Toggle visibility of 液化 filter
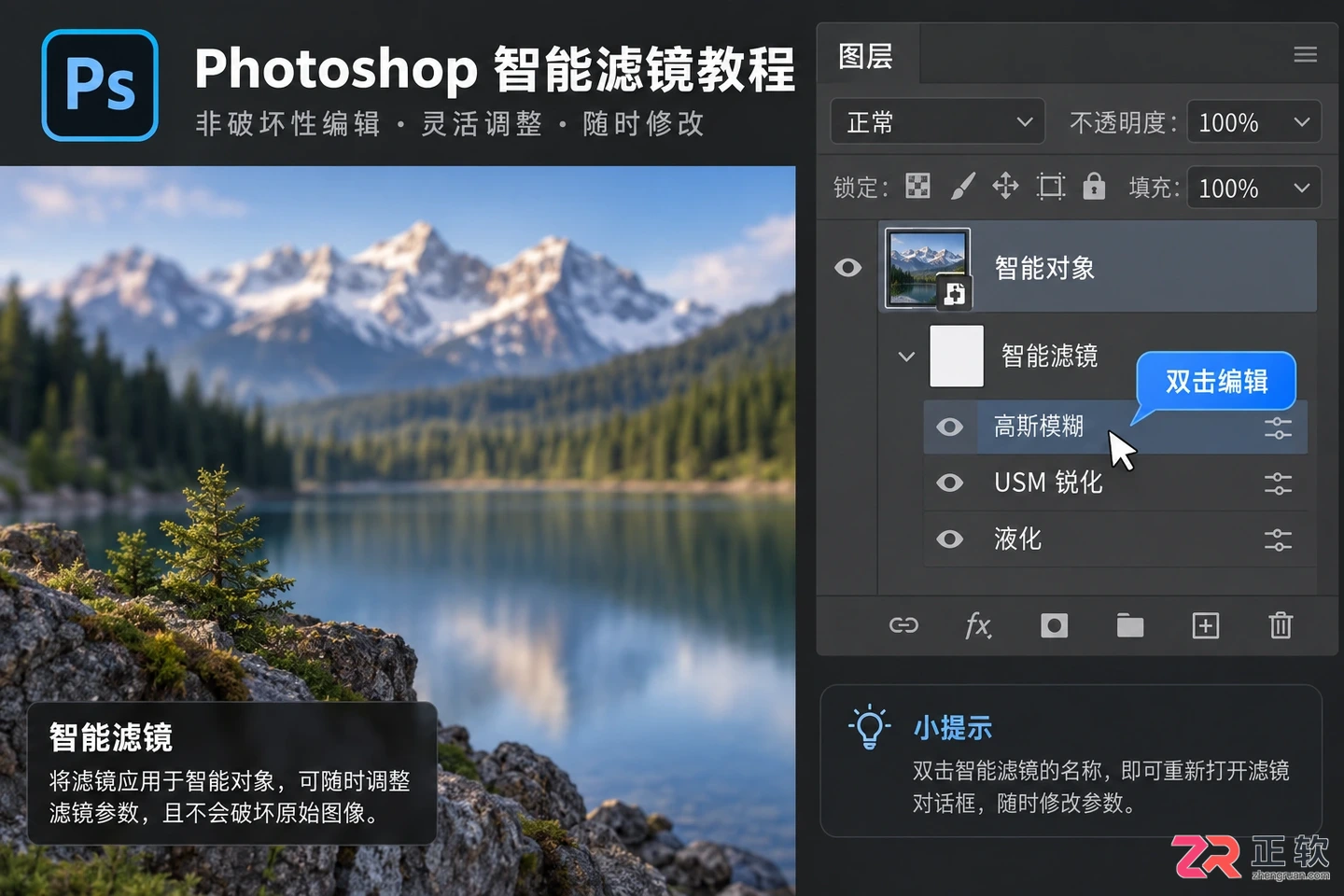This screenshot has height=896, width=1344. 950,539
